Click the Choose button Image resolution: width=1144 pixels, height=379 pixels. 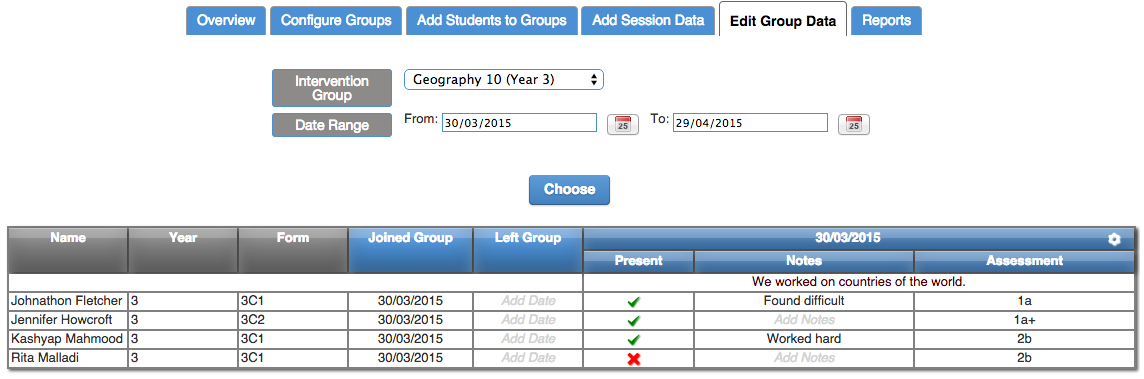click(569, 190)
